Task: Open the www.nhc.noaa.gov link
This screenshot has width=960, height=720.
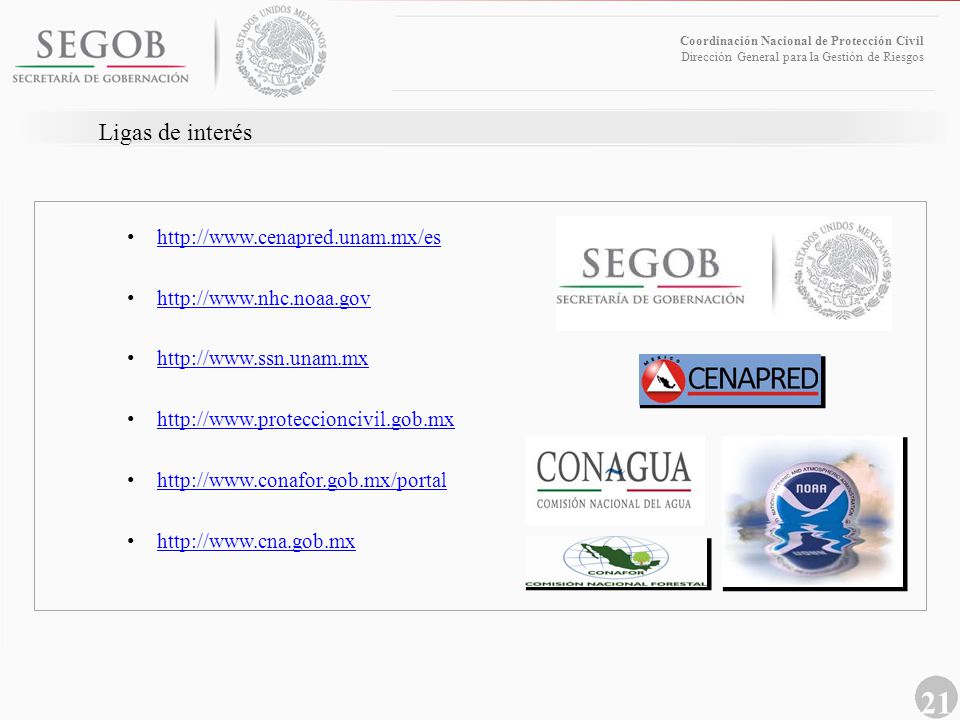Action: tap(264, 298)
